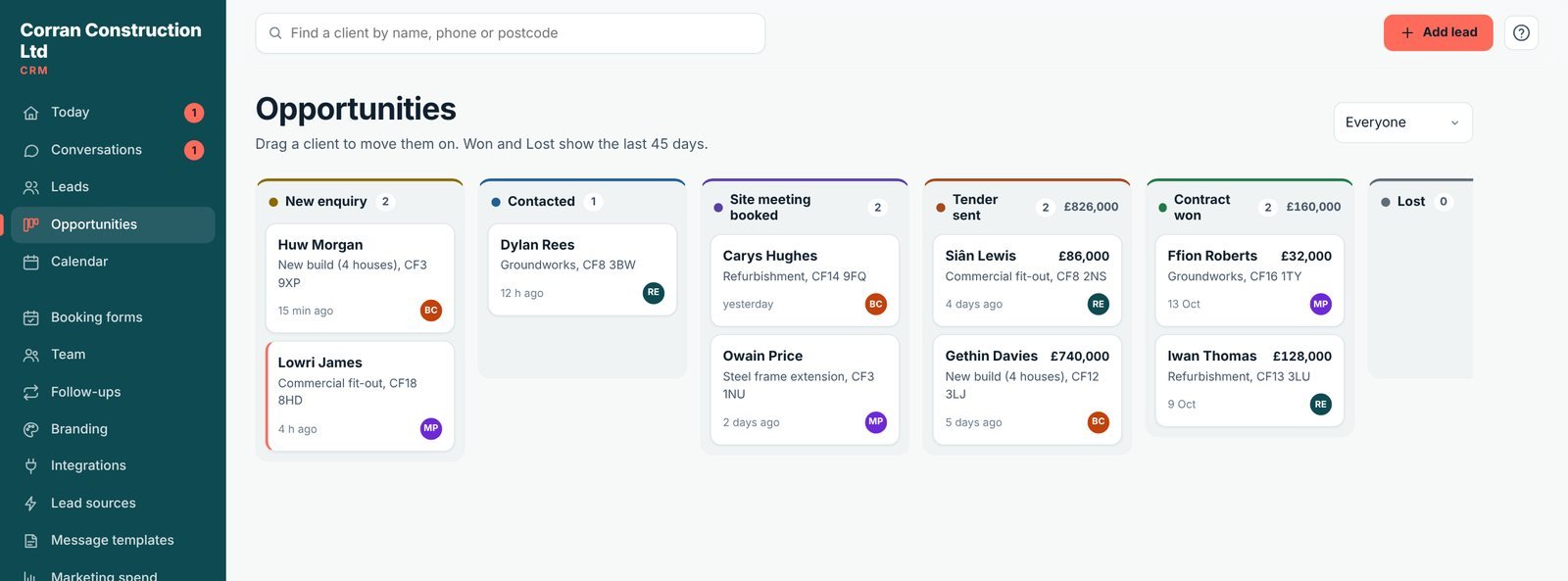
Task: Open the Gethin Davies opportunity name
Action: coord(991,356)
